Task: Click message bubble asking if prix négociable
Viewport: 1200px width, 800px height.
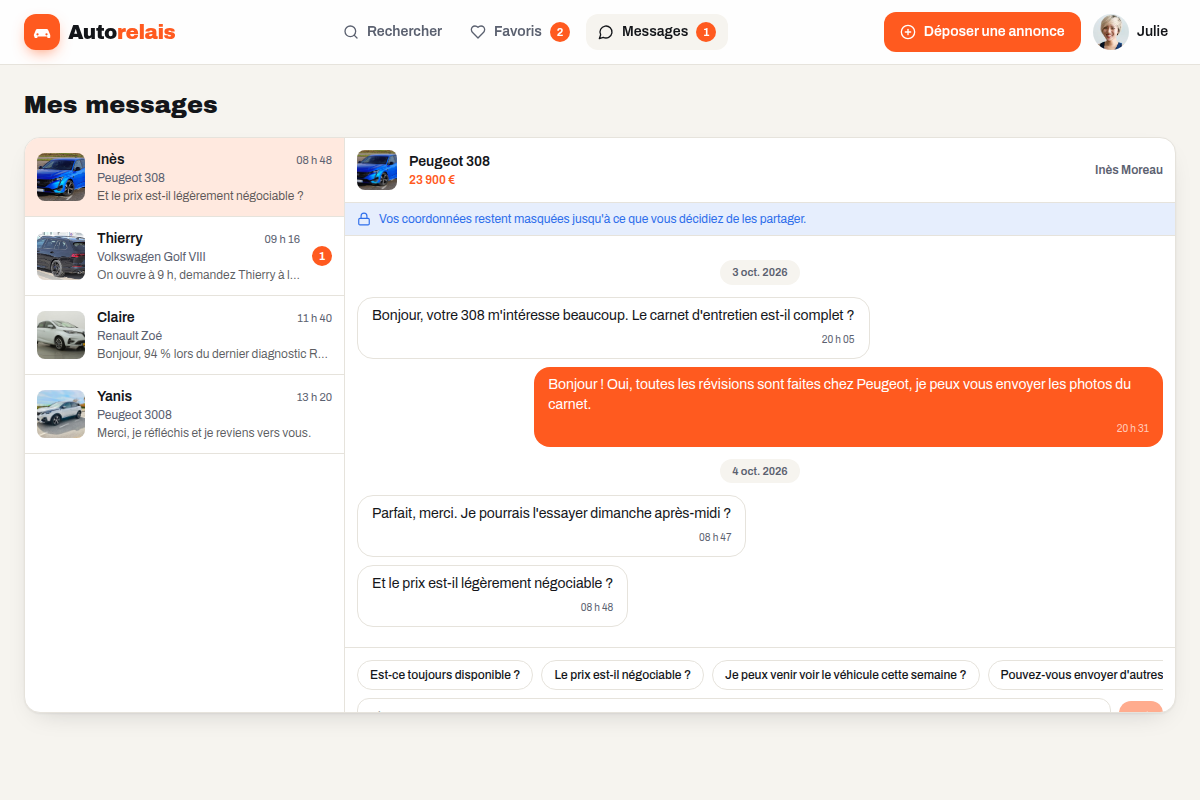Action: point(492,596)
